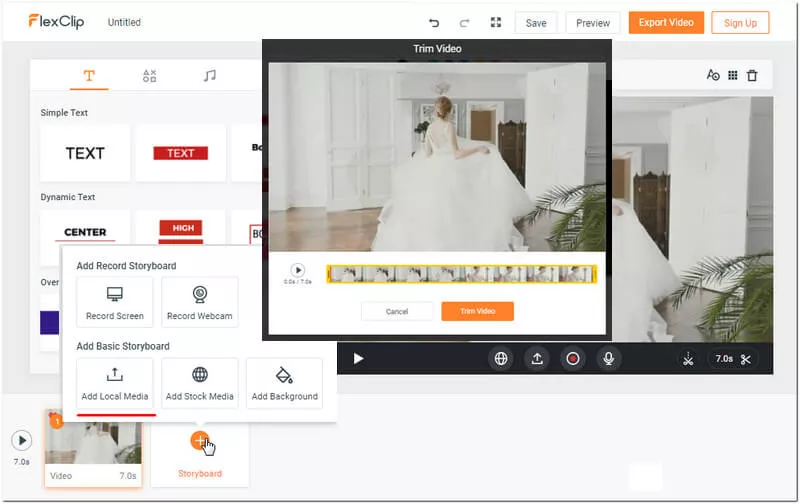
Task: Confirm with orange Trim Video button
Action: pyautogui.click(x=478, y=311)
